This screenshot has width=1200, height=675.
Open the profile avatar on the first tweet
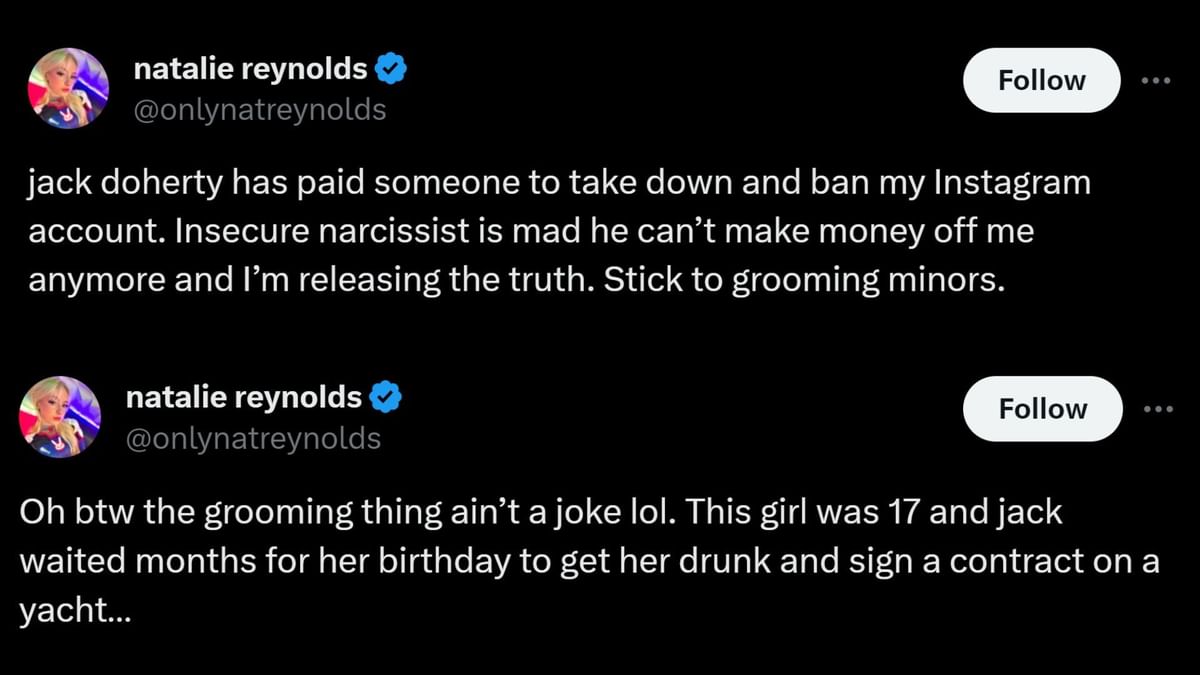click(x=68, y=87)
